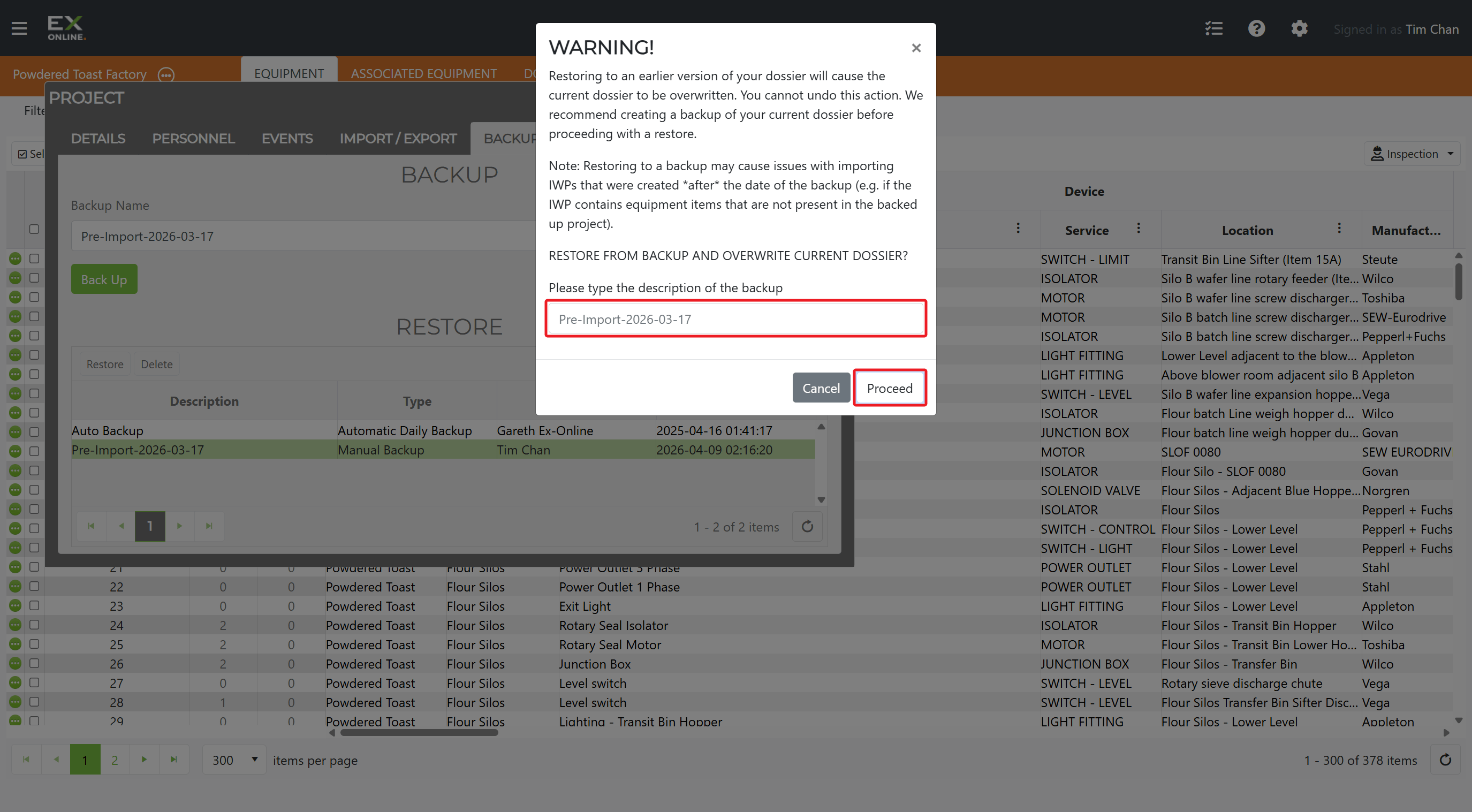Open Service column options menu

point(1139,229)
